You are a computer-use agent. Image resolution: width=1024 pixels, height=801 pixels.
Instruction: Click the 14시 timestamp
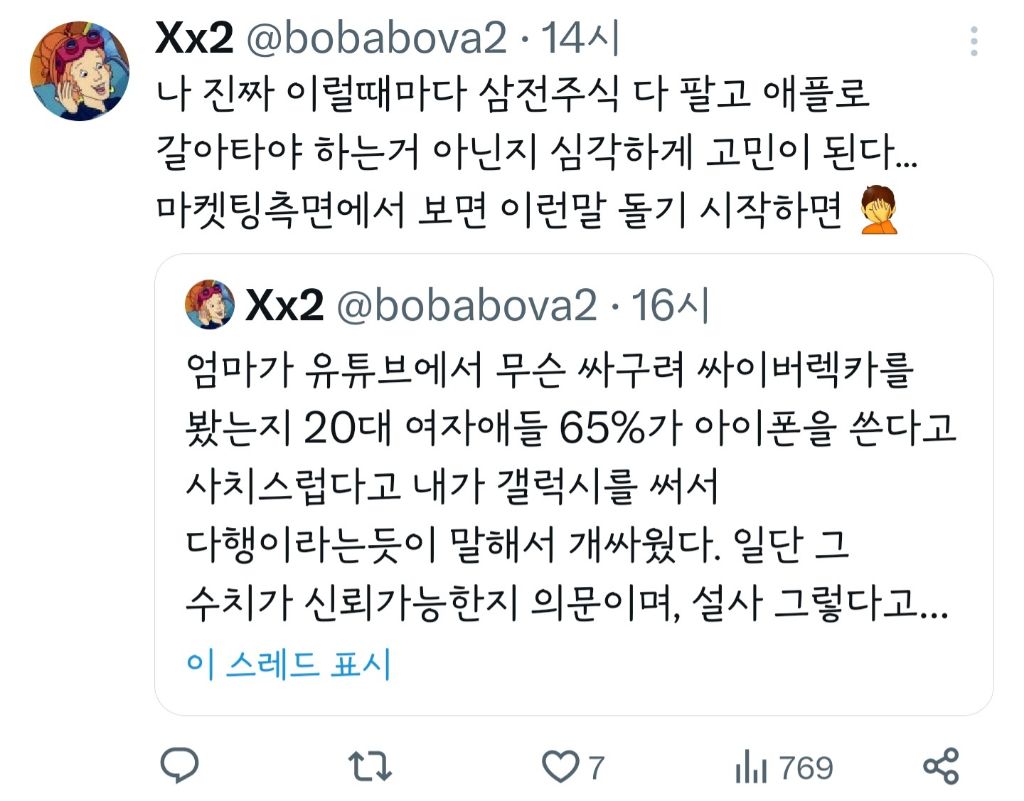pos(579,39)
